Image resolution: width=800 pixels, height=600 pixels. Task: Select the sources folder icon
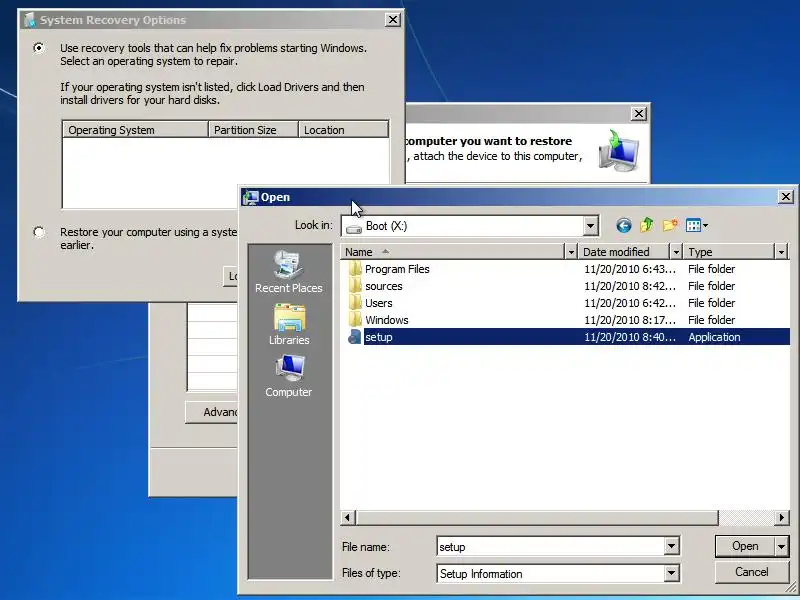[355, 286]
